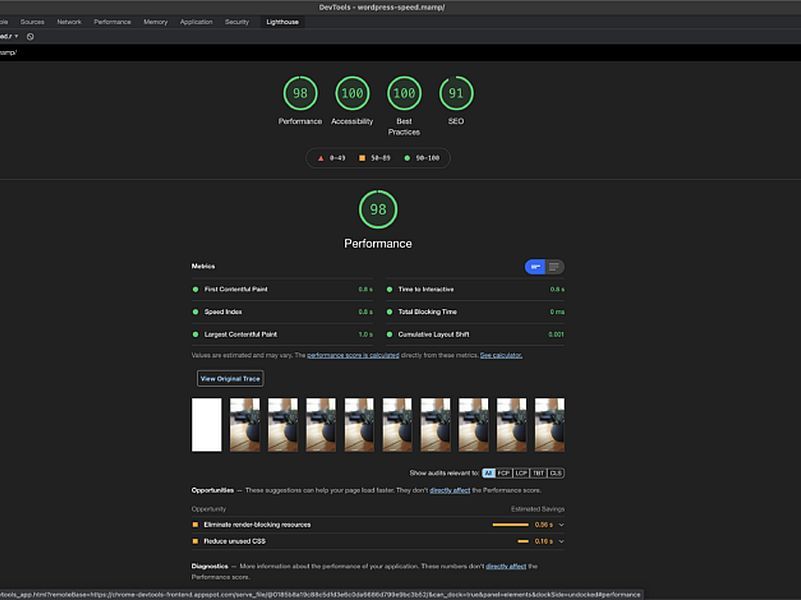Filter audits by TBT
801x600 pixels.
(539, 473)
